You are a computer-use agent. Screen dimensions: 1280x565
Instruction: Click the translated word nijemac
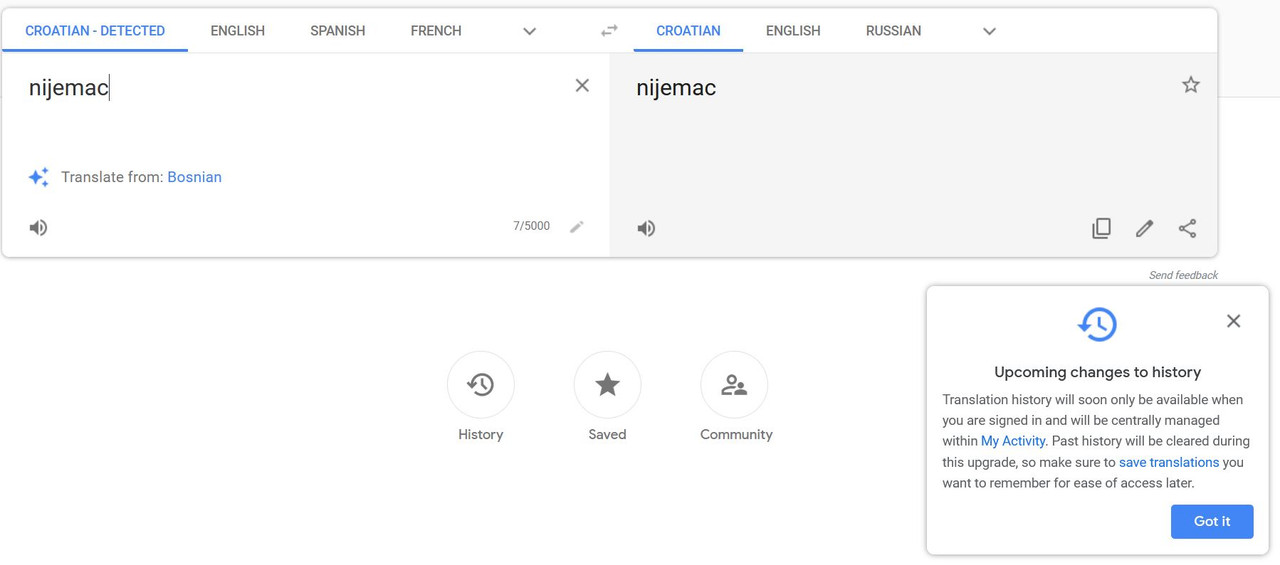coord(676,88)
